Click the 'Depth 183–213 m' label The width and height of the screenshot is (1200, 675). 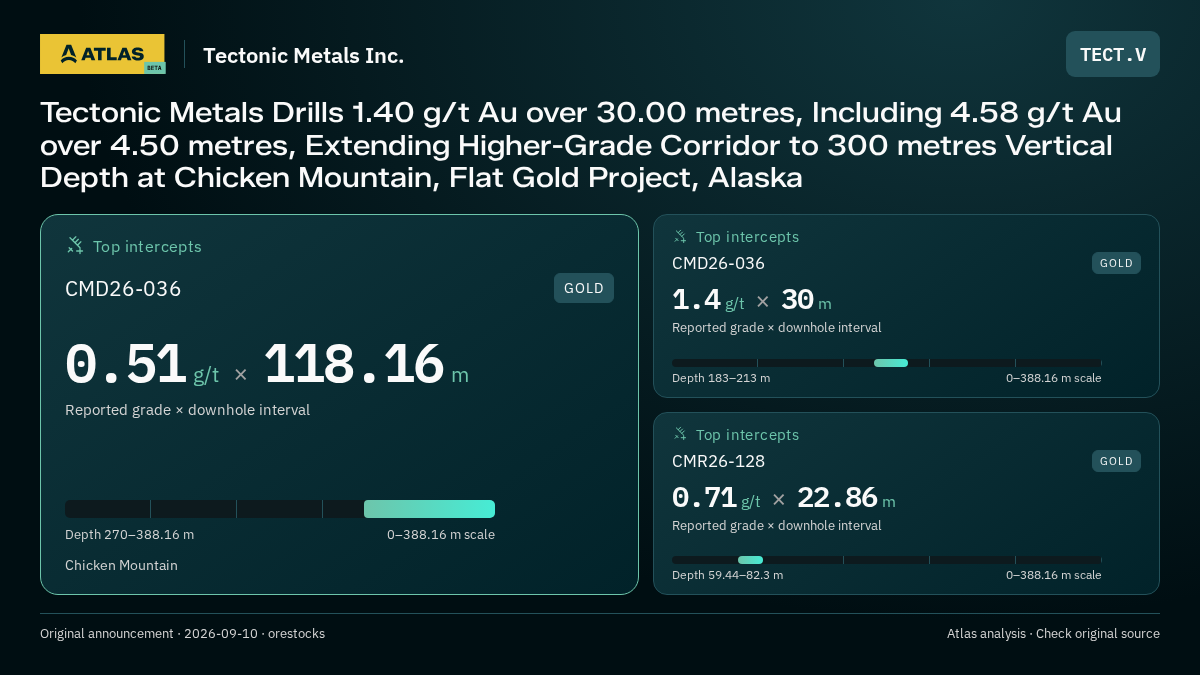tap(721, 378)
